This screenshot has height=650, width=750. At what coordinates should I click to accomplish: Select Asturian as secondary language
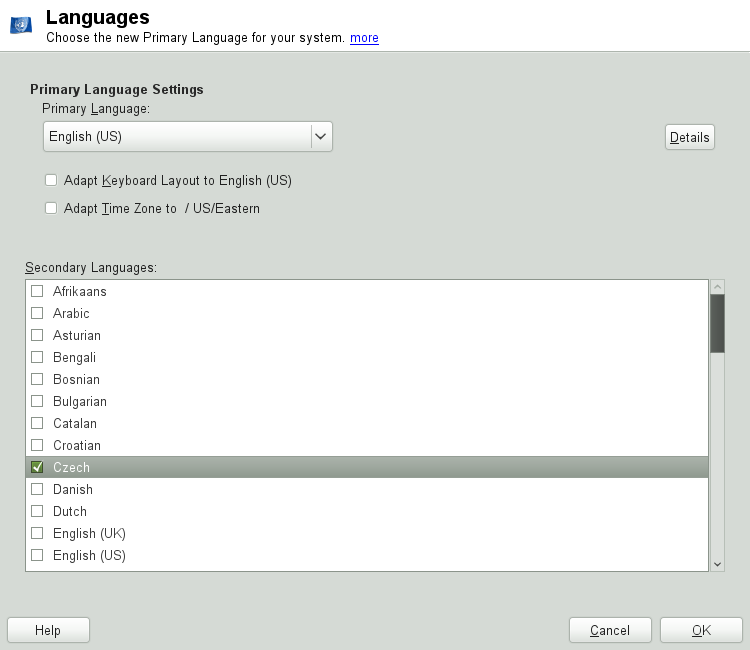(x=37, y=335)
